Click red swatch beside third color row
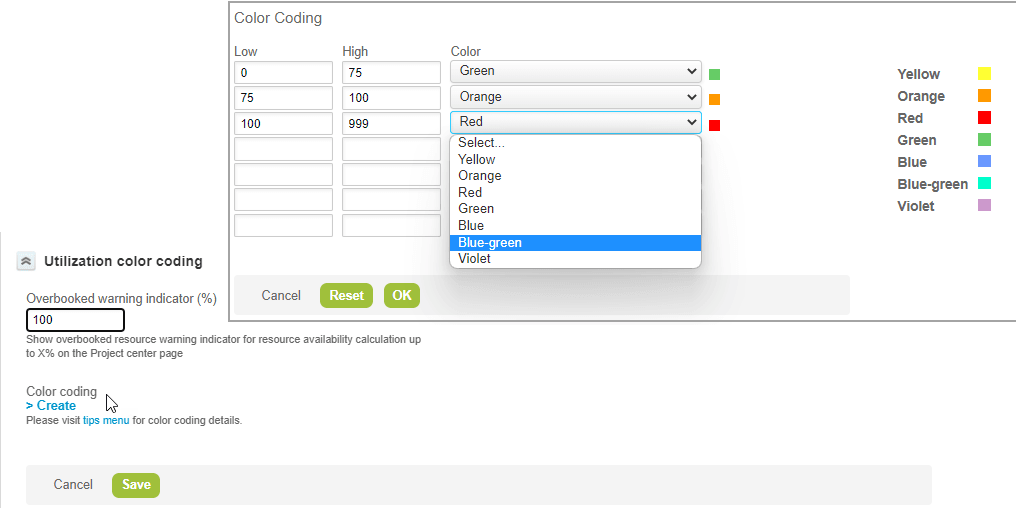1016x508 pixels. click(x=715, y=126)
